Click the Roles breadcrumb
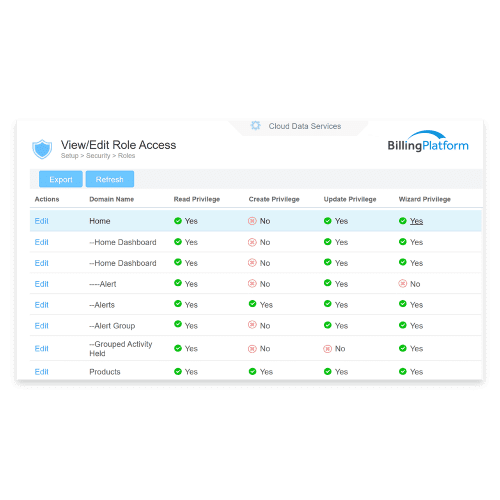 [x=126, y=156]
